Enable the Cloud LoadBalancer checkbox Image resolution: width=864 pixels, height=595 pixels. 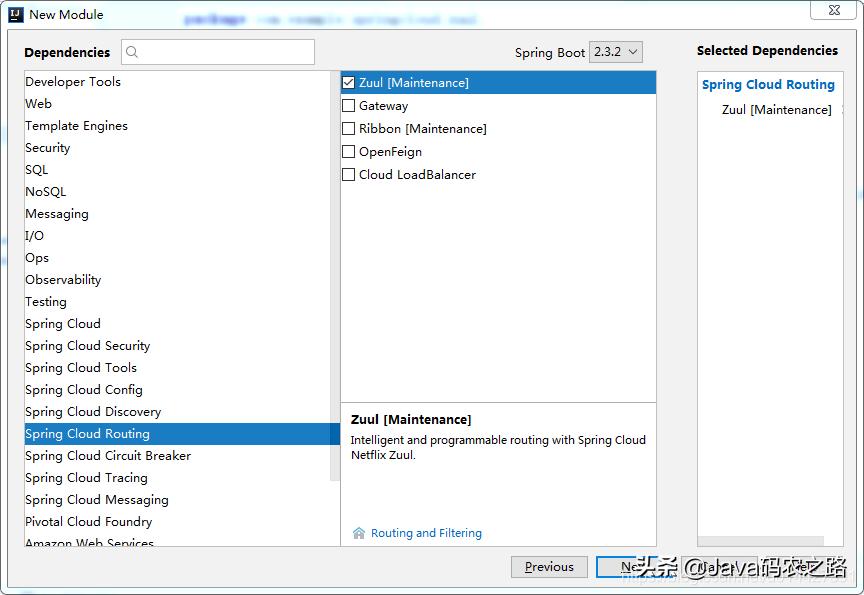coord(348,175)
